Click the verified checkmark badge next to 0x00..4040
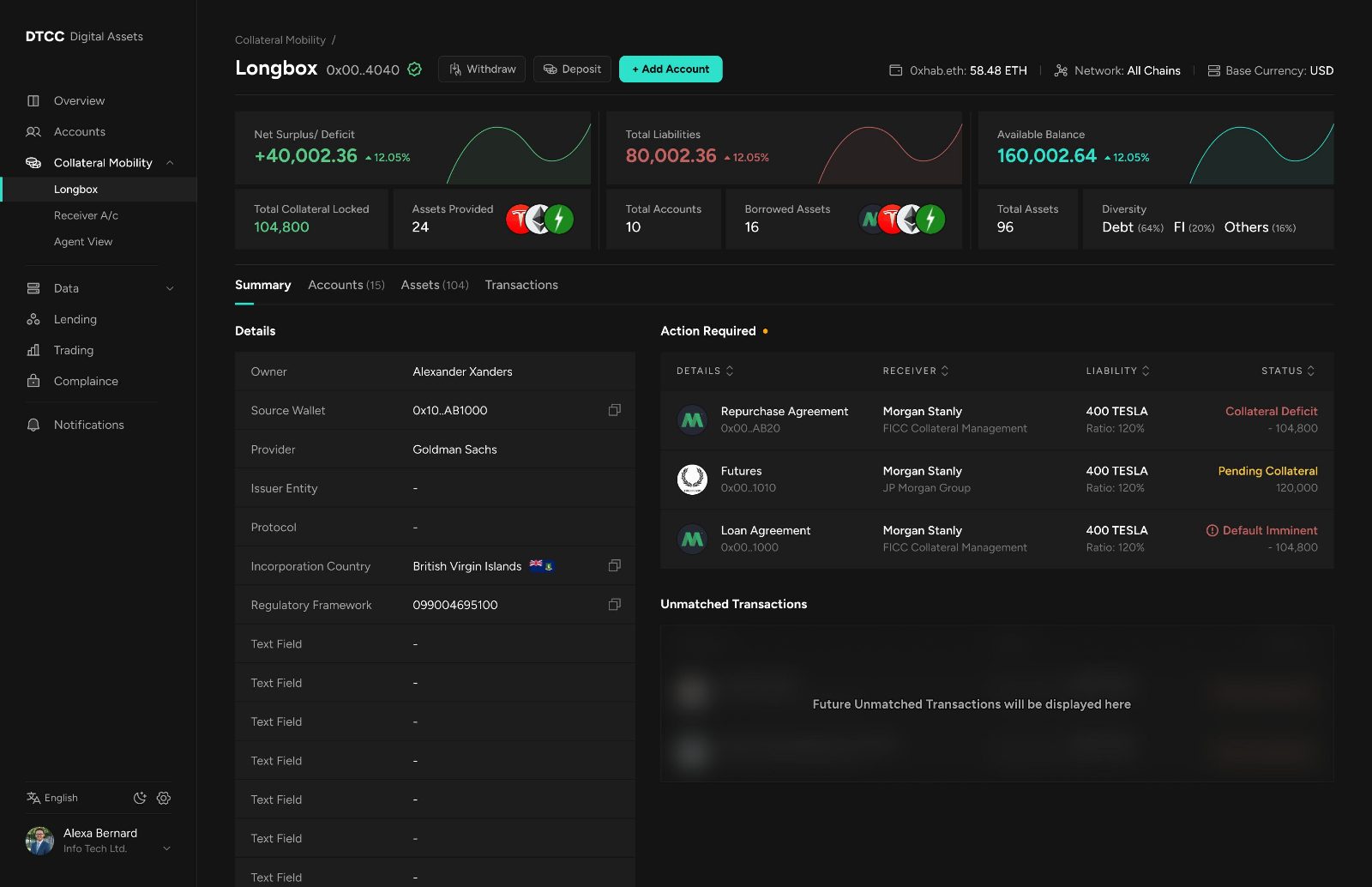 tap(414, 69)
